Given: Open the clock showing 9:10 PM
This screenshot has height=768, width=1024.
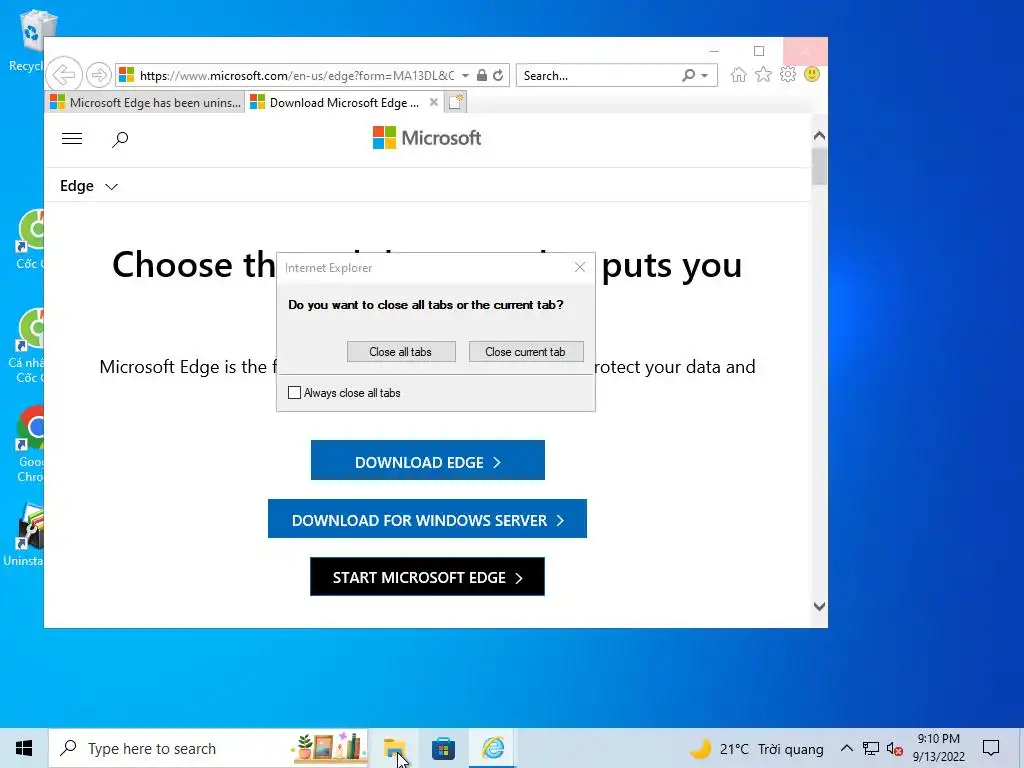Looking at the screenshot, I should [938, 748].
